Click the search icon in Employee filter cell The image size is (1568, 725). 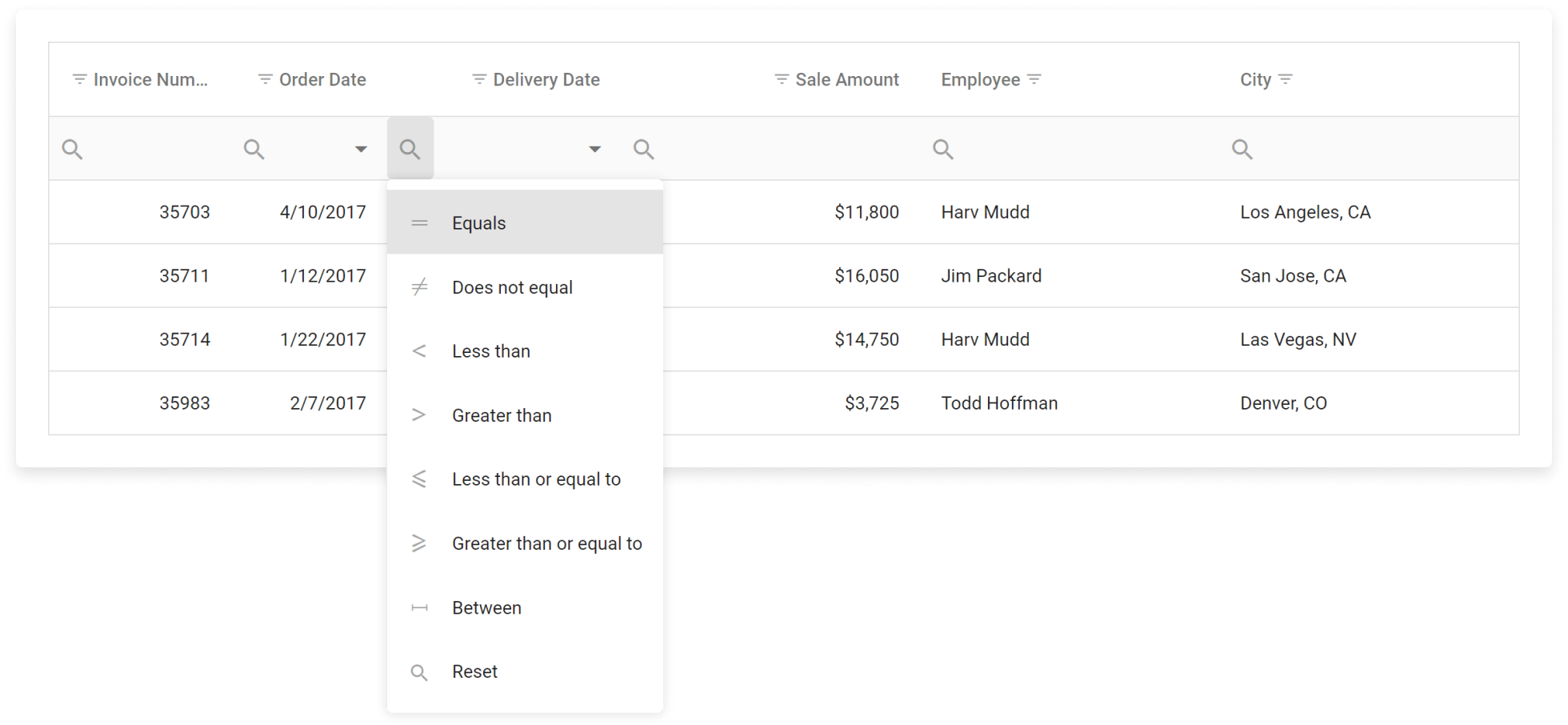[x=942, y=148]
